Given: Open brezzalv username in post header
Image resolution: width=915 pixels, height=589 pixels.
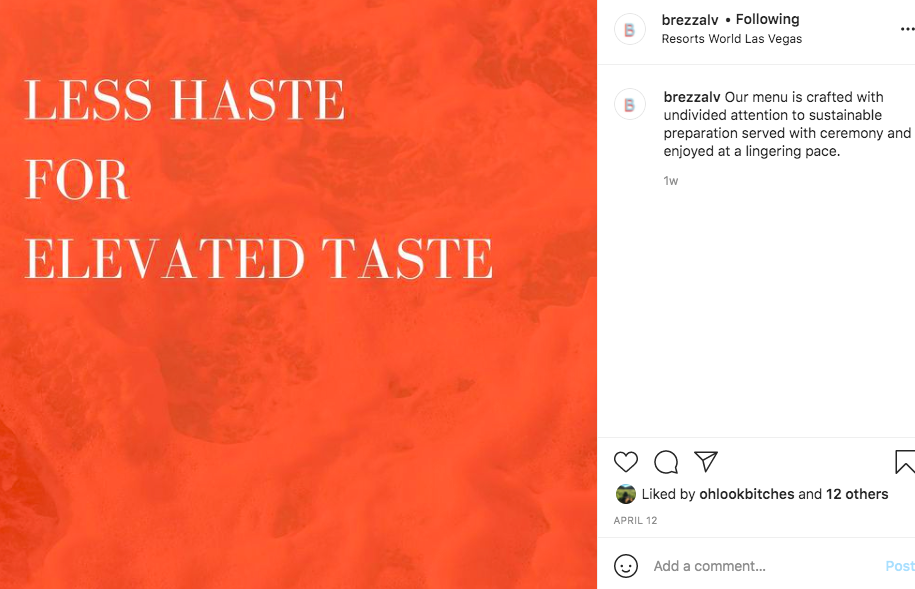Looking at the screenshot, I should (690, 19).
